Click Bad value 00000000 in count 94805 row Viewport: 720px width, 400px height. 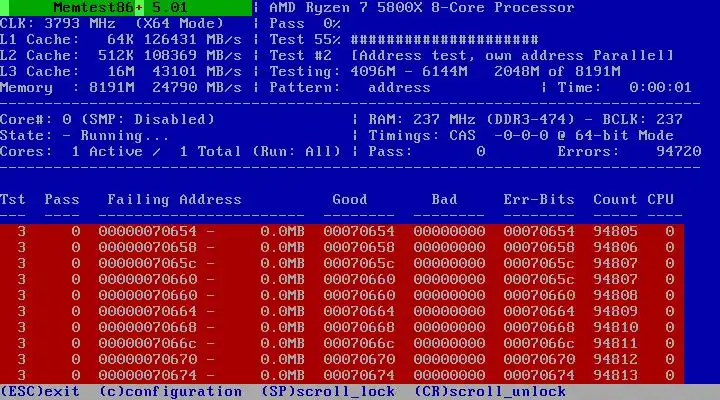(449, 231)
